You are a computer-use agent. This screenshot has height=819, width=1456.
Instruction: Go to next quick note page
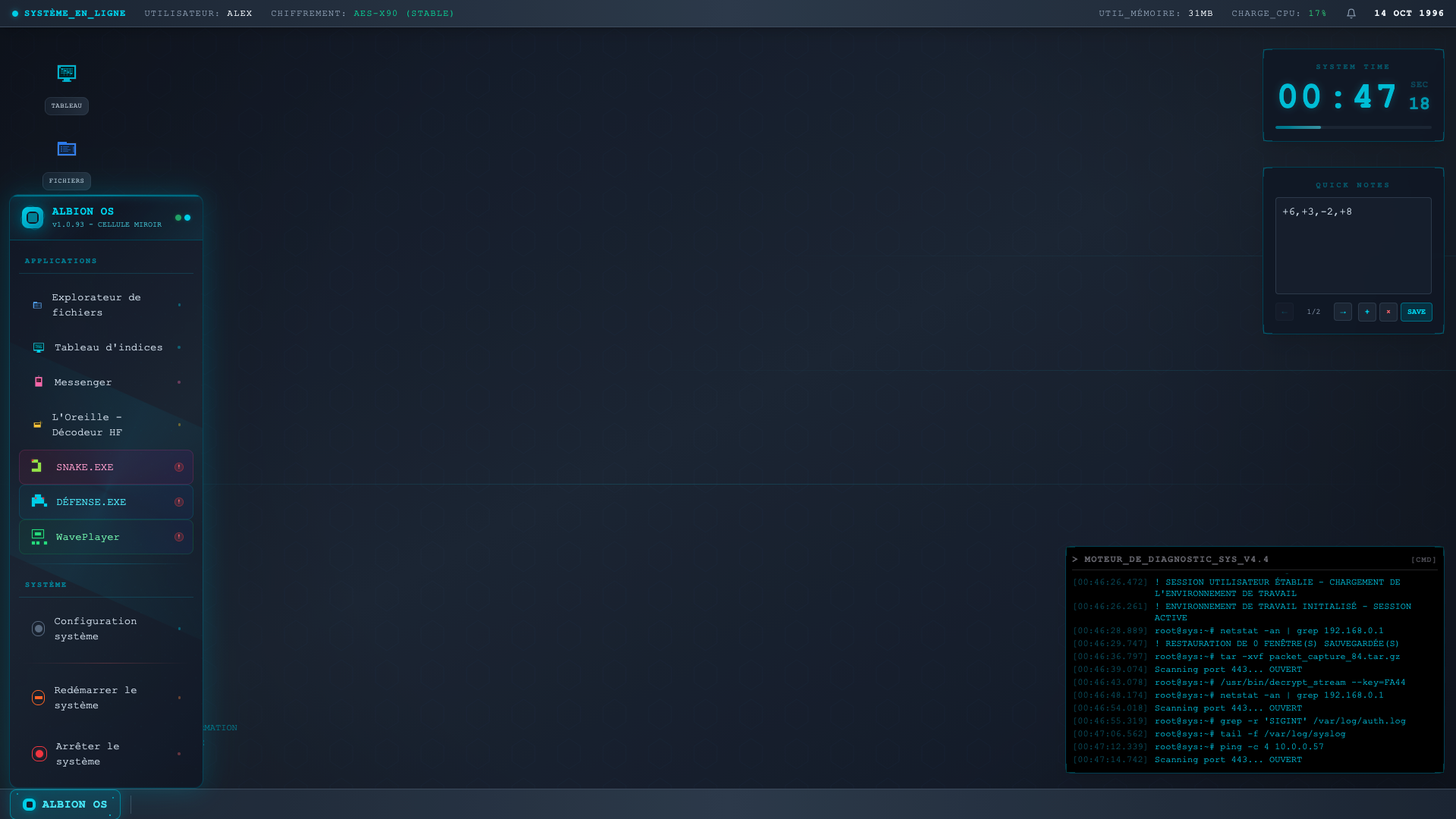[x=1343, y=312]
